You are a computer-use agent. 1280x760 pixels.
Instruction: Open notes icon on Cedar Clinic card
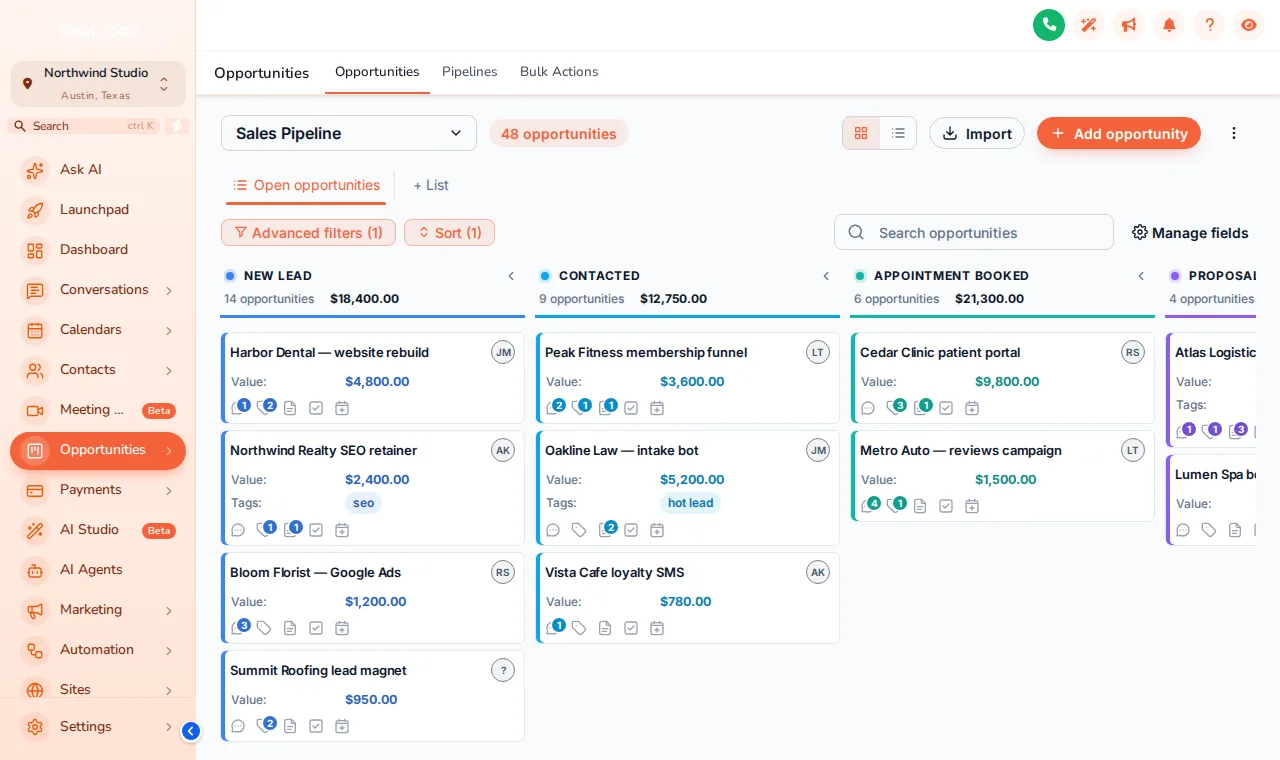point(922,407)
